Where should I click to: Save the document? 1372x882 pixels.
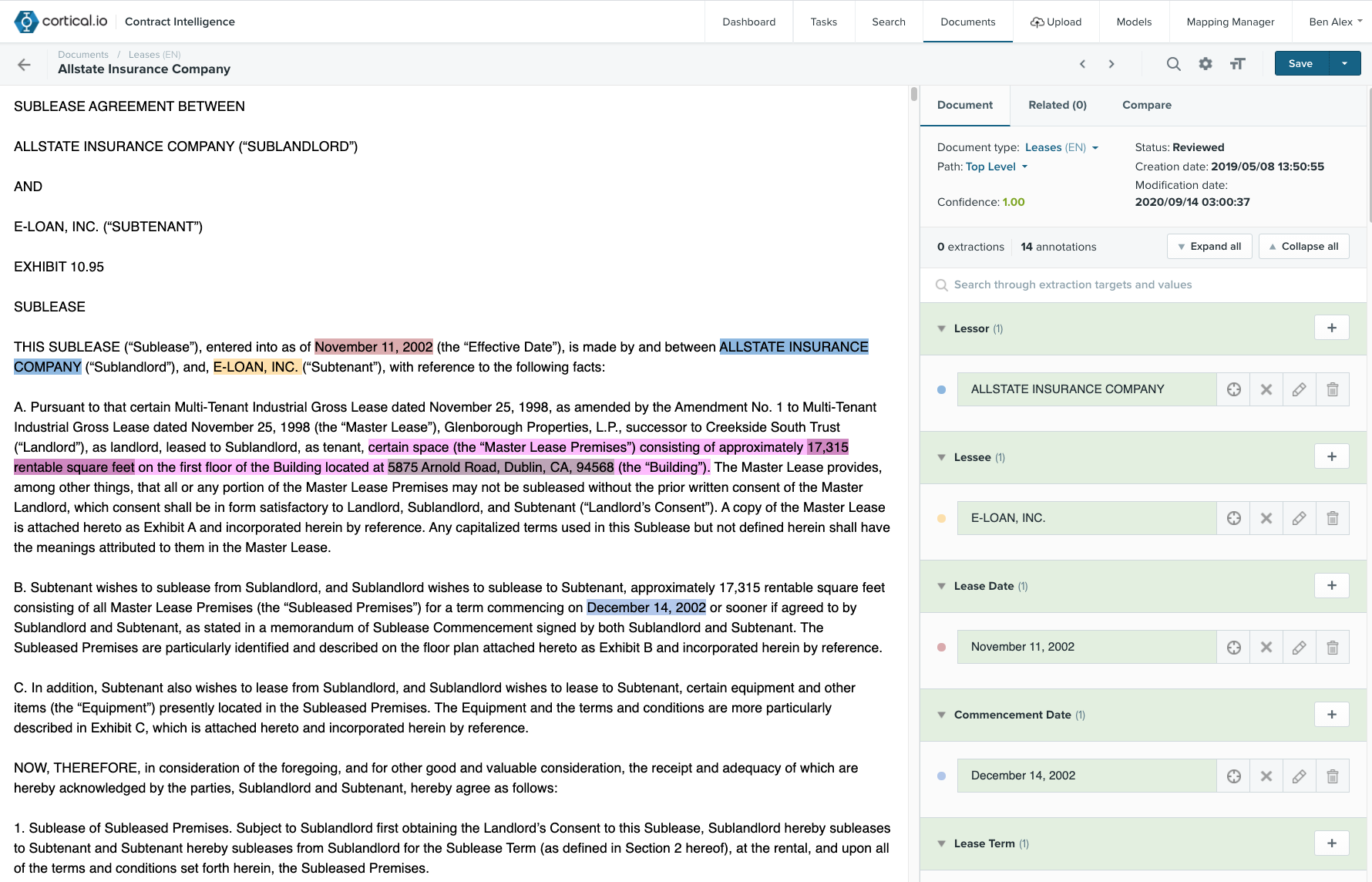[x=1301, y=63]
